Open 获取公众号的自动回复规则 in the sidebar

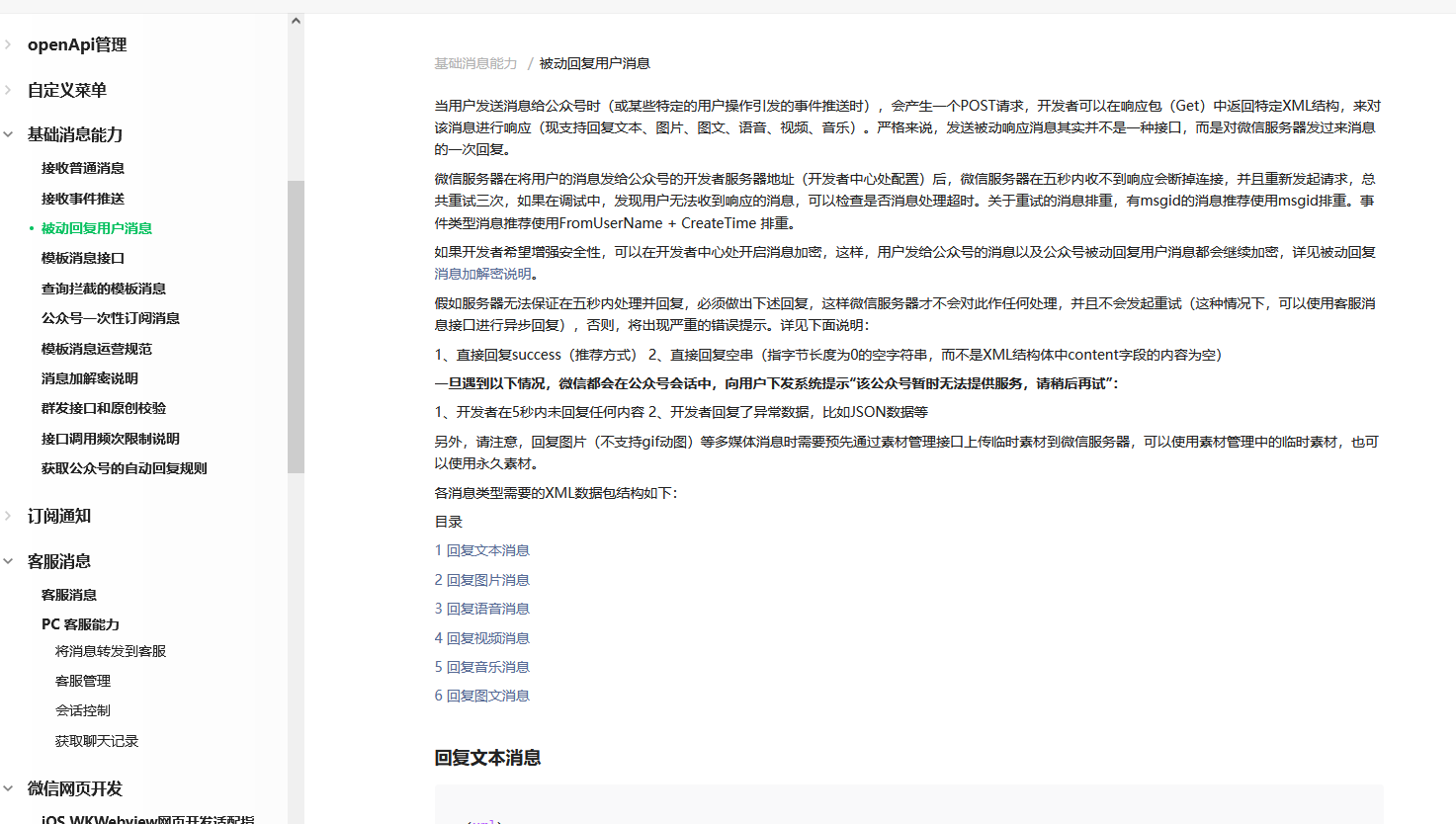click(125, 468)
